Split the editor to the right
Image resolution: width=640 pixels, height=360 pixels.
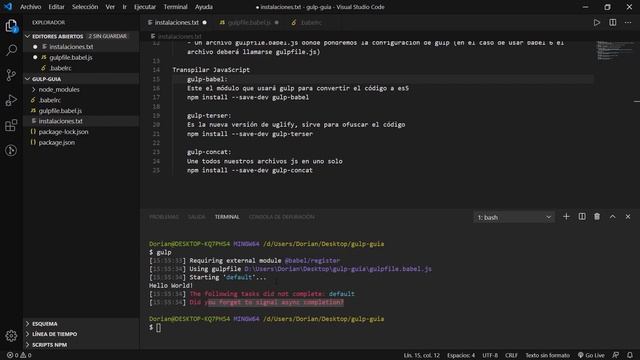click(613, 22)
